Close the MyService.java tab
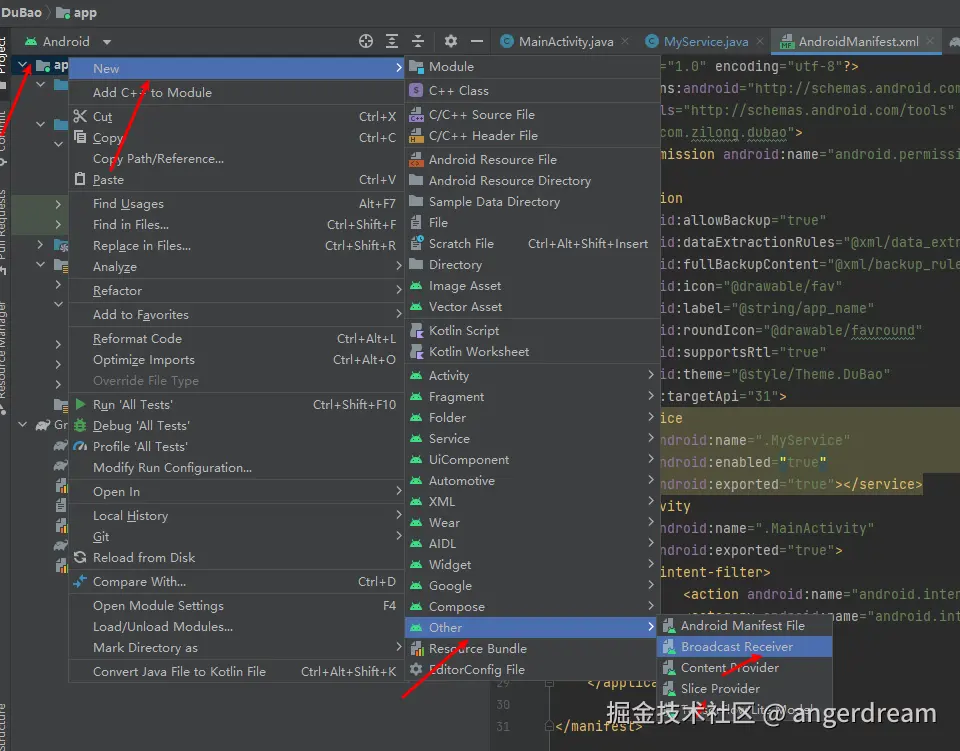Screen dimensions: 960x751 point(760,41)
